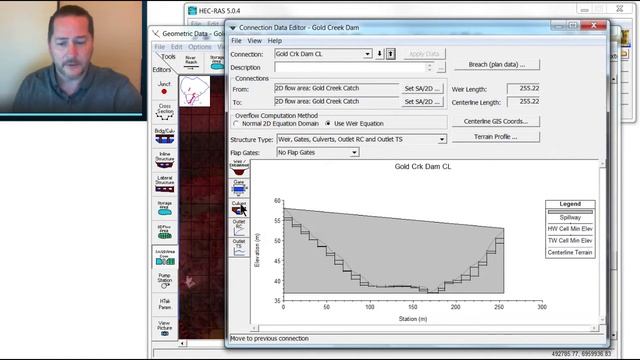Screen dimensions: 640x360
Task: Move to previous connection with up arrow
Action: coord(391,54)
